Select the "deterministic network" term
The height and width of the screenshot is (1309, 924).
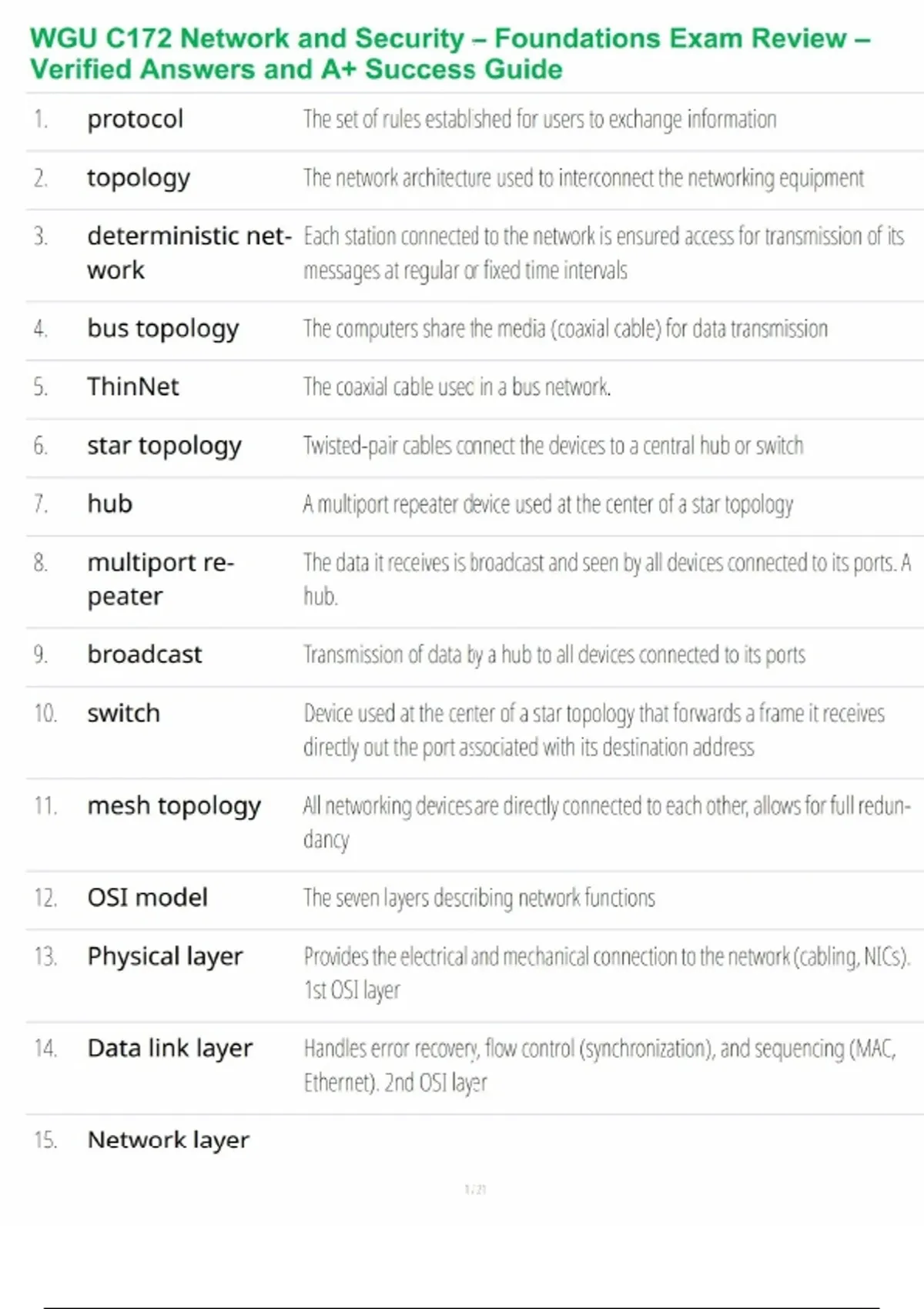click(189, 253)
